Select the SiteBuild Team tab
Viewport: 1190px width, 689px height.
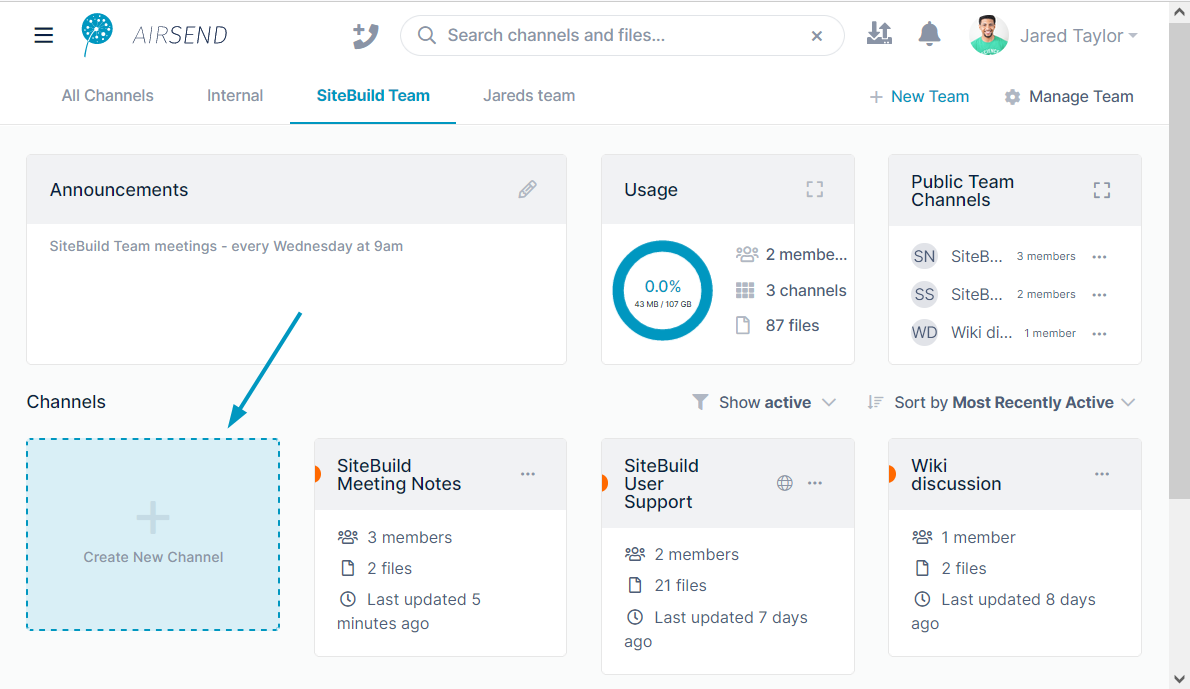373,96
